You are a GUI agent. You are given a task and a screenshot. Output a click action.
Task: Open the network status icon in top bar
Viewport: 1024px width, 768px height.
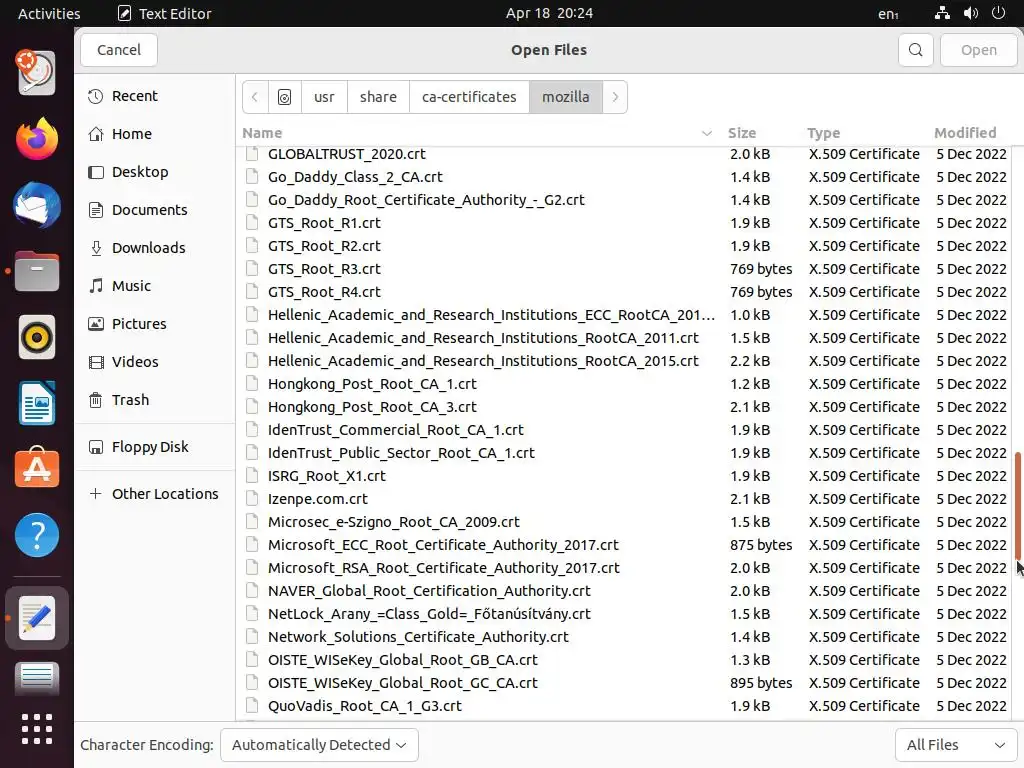[942, 13]
